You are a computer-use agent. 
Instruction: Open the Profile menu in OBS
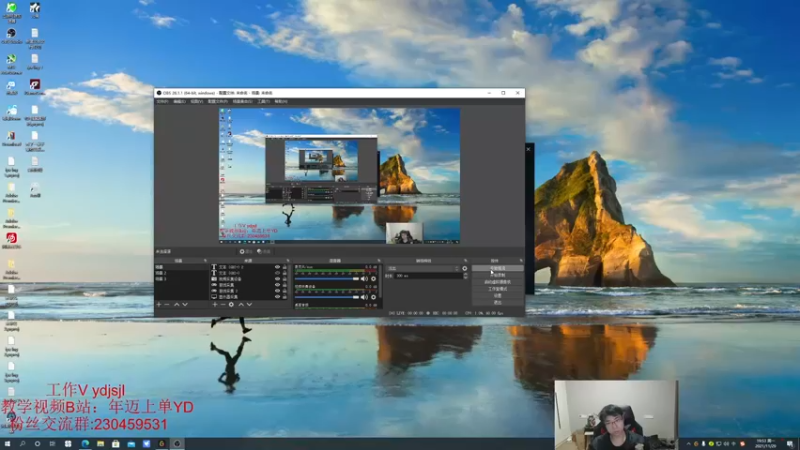[217, 101]
